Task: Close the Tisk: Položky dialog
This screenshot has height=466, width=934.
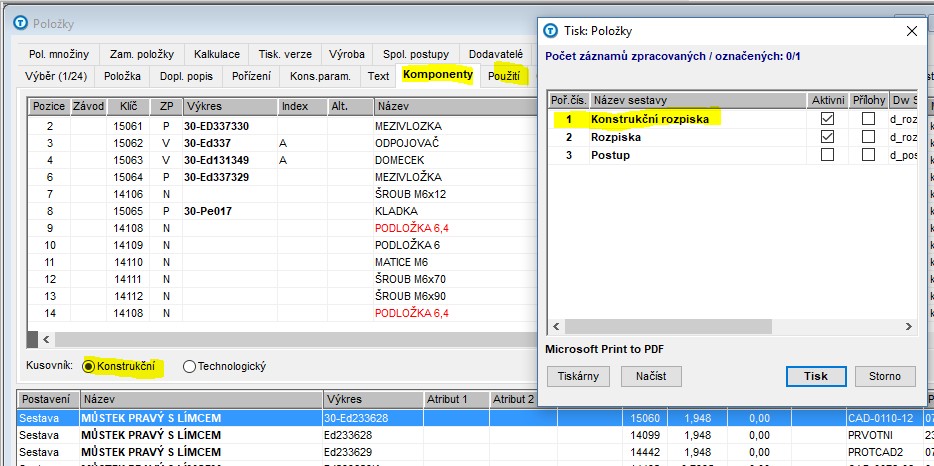Action: pyautogui.click(x=911, y=31)
